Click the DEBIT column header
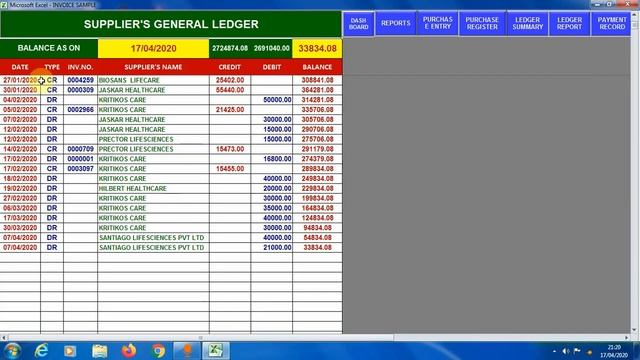Viewport: 640px width, 360px height. pyautogui.click(x=272, y=67)
